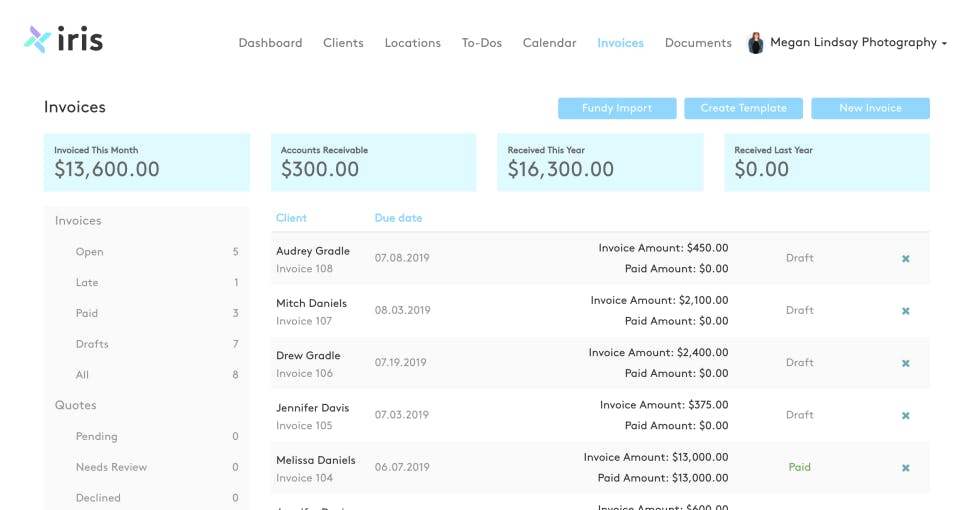Screen dimensions: 960x510
Task: Delete Drew Gradle Invoice 106
Action: (x=906, y=363)
